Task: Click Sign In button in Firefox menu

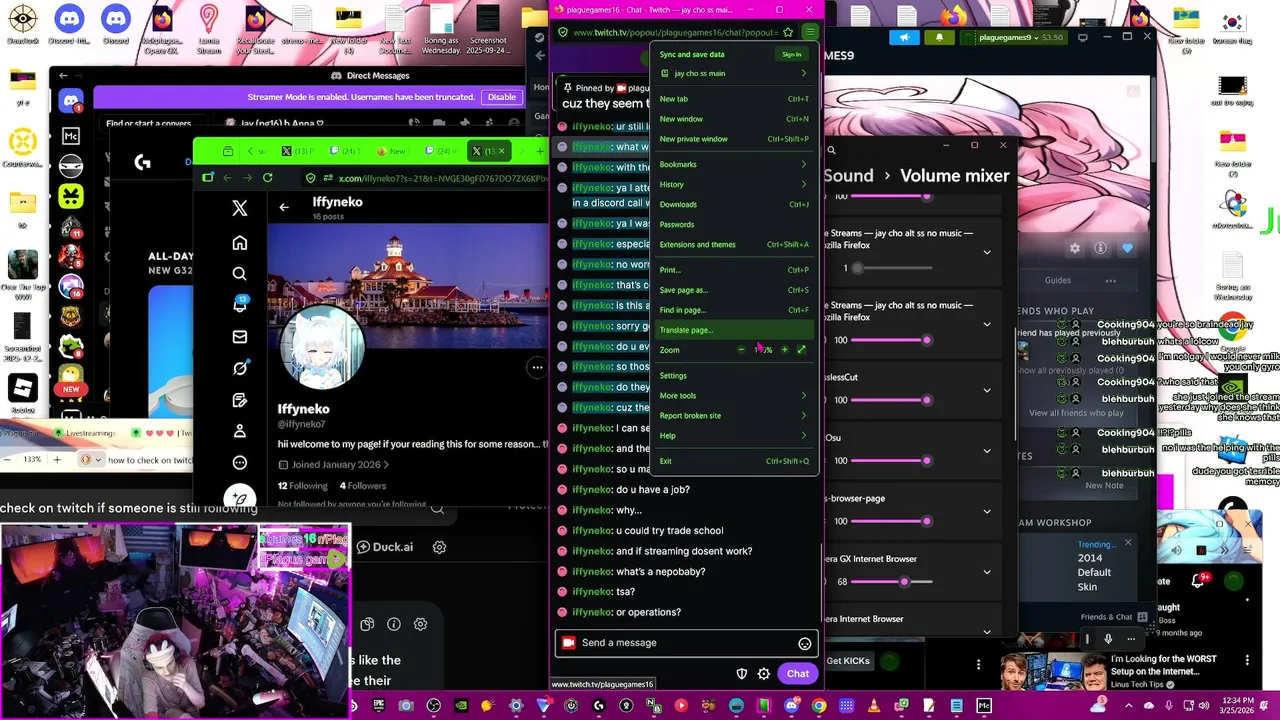Action: (x=792, y=54)
